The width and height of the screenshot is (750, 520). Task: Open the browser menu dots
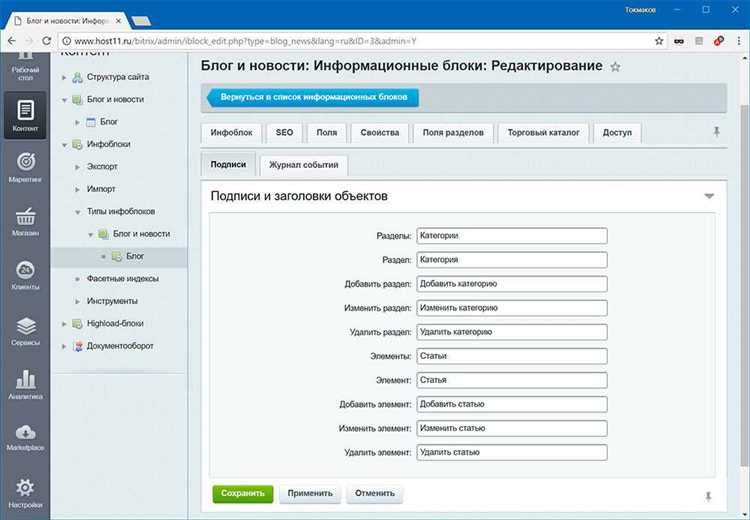point(739,41)
